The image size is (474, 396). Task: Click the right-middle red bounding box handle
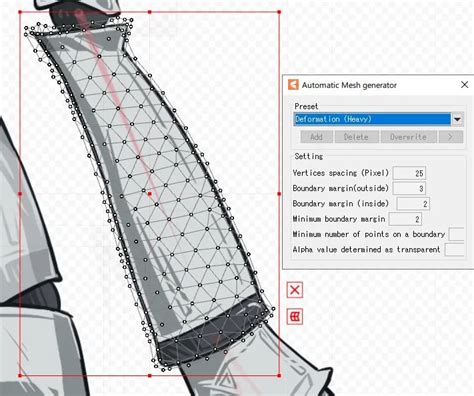[x=279, y=194]
